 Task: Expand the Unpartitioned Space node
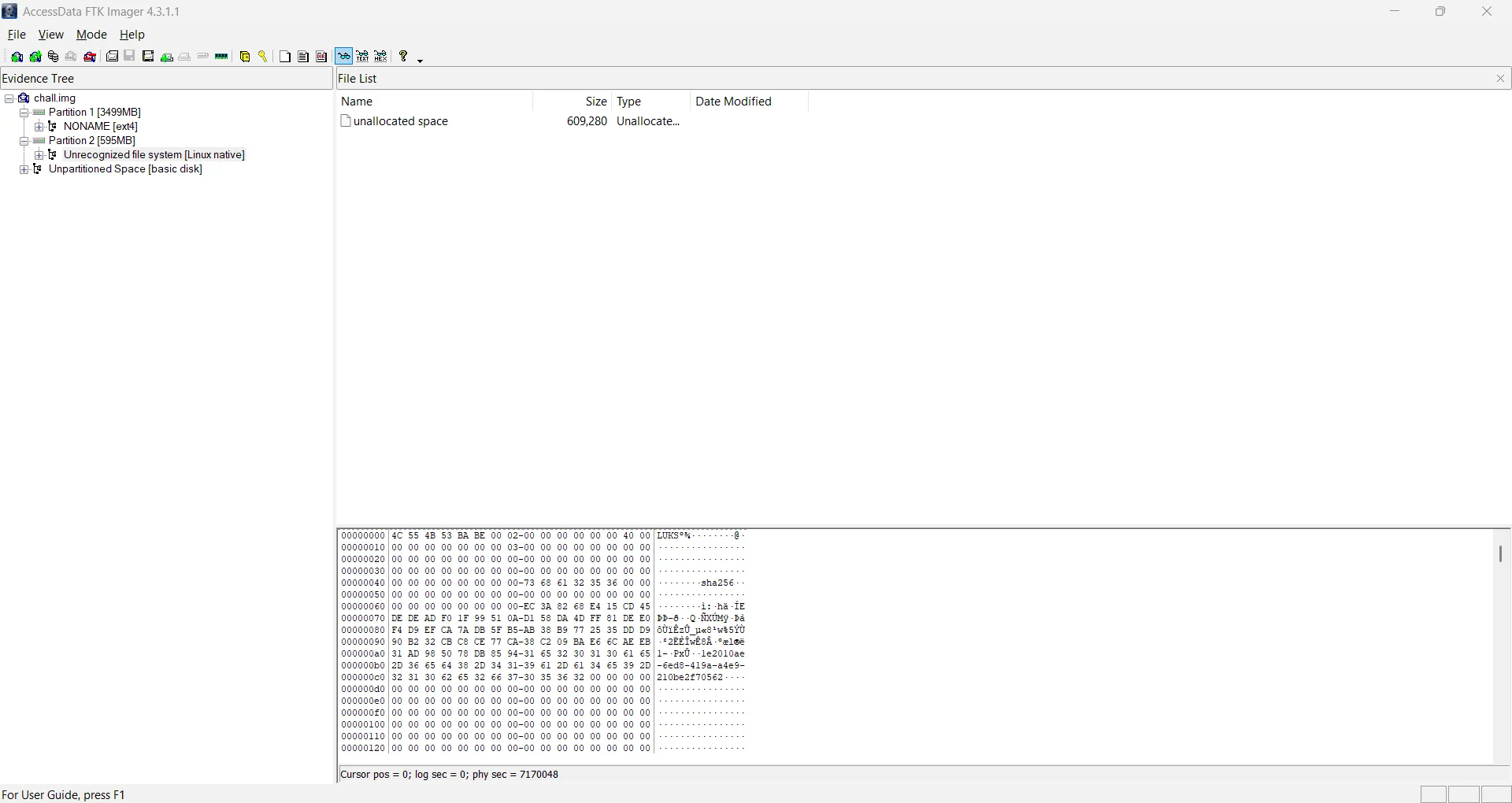tap(24, 169)
